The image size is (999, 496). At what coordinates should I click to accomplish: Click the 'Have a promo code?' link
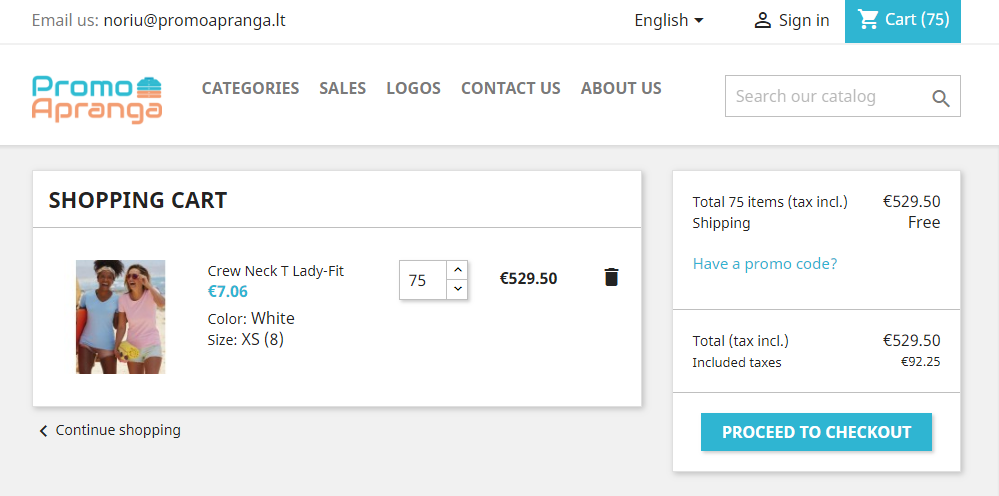click(x=765, y=264)
